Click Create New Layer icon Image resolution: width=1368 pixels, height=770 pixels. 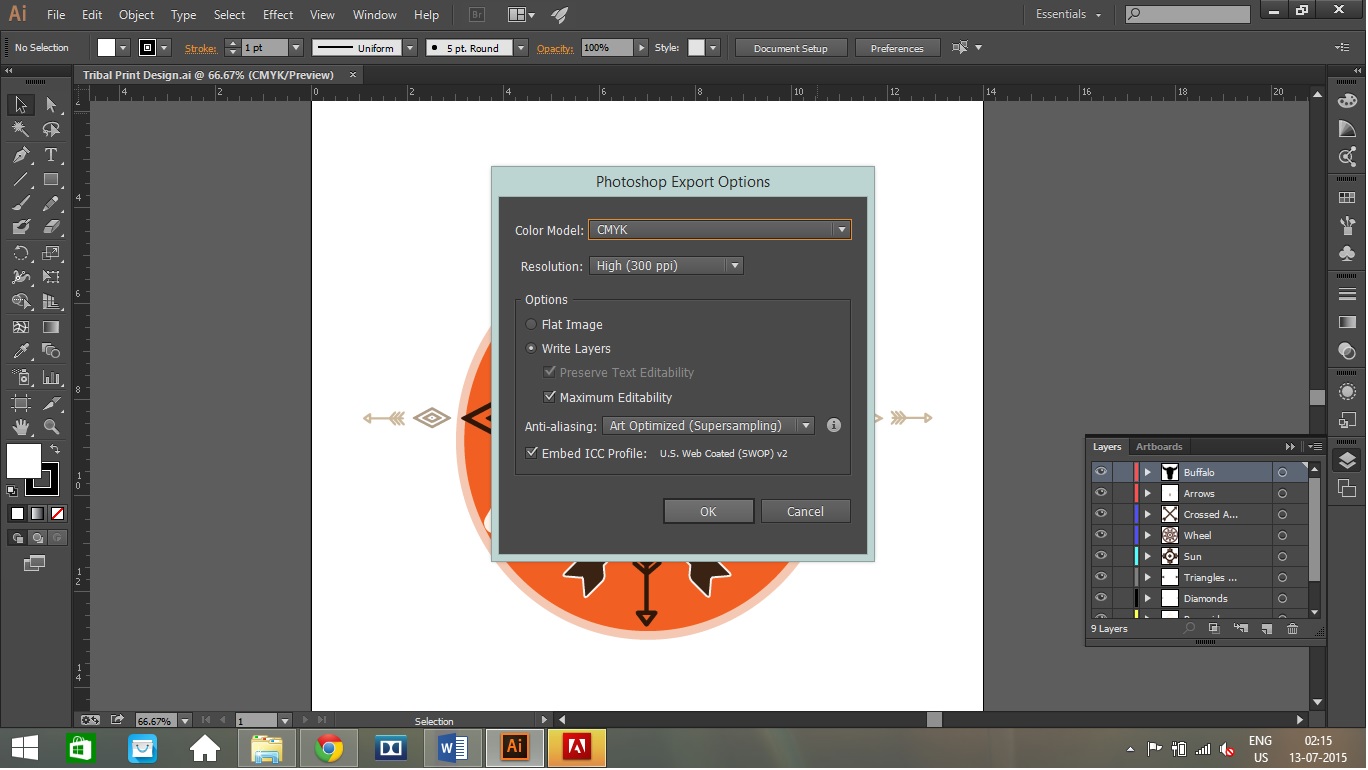tap(1266, 629)
